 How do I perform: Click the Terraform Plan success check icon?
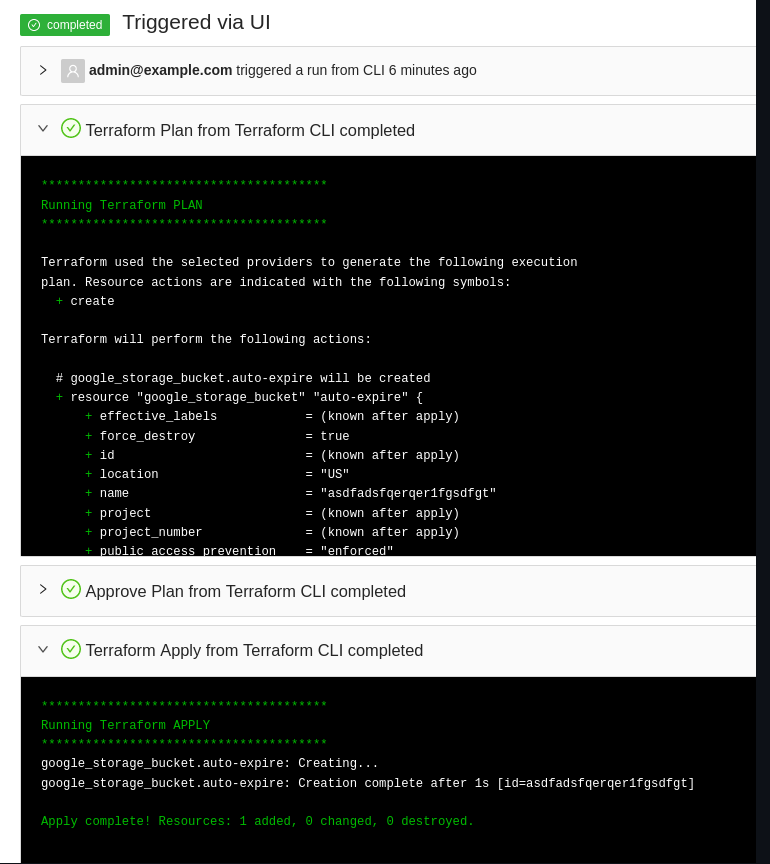pyautogui.click(x=71, y=128)
